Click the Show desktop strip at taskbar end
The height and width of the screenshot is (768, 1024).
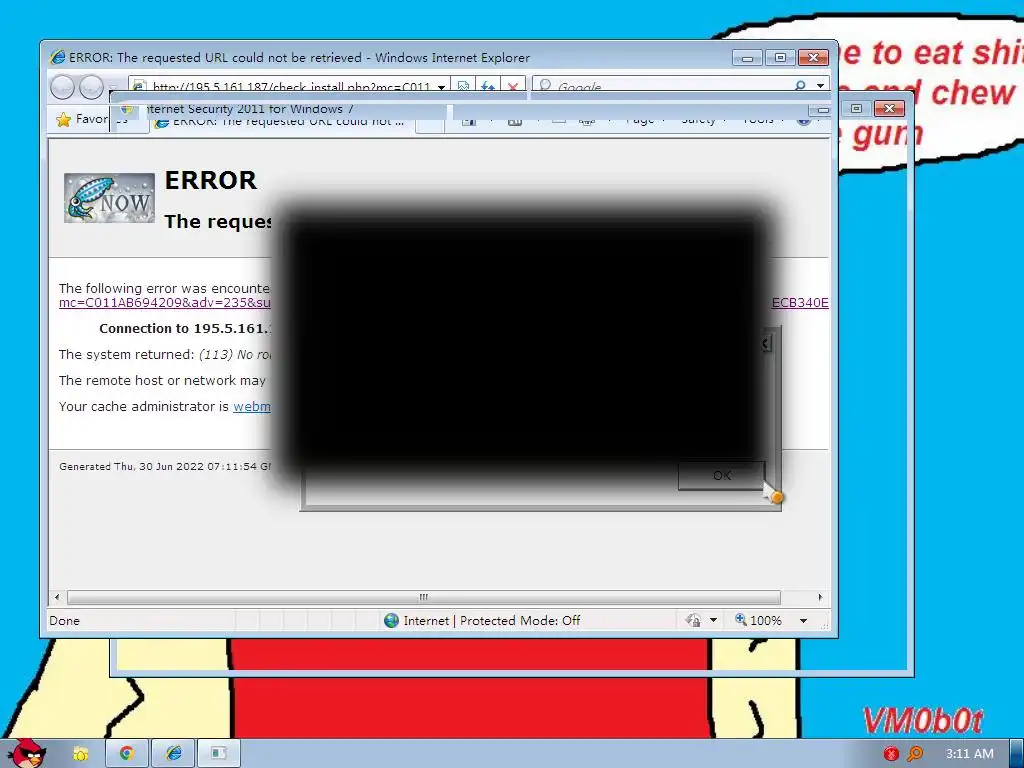tap(1017, 754)
